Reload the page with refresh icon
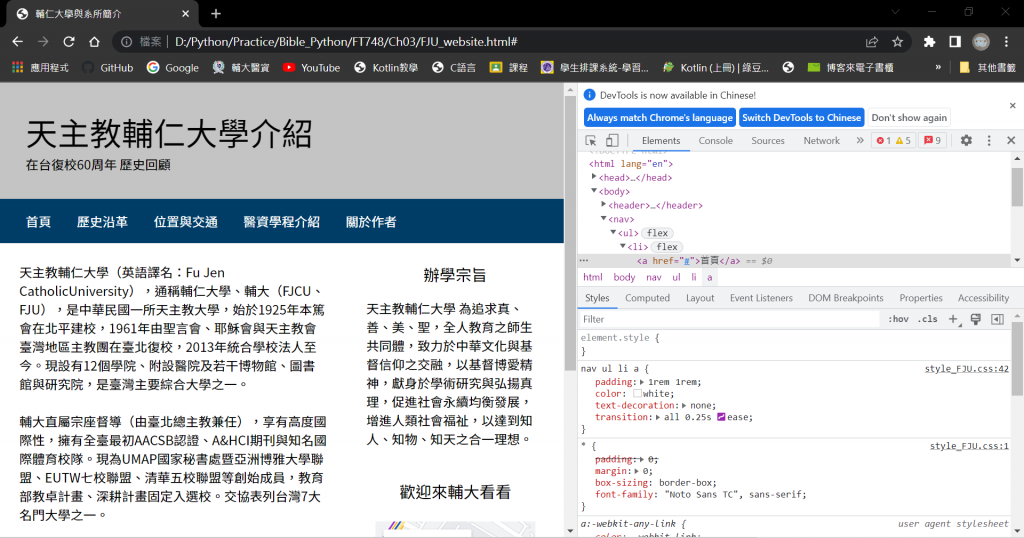The image size is (1024, 538). click(x=69, y=42)
